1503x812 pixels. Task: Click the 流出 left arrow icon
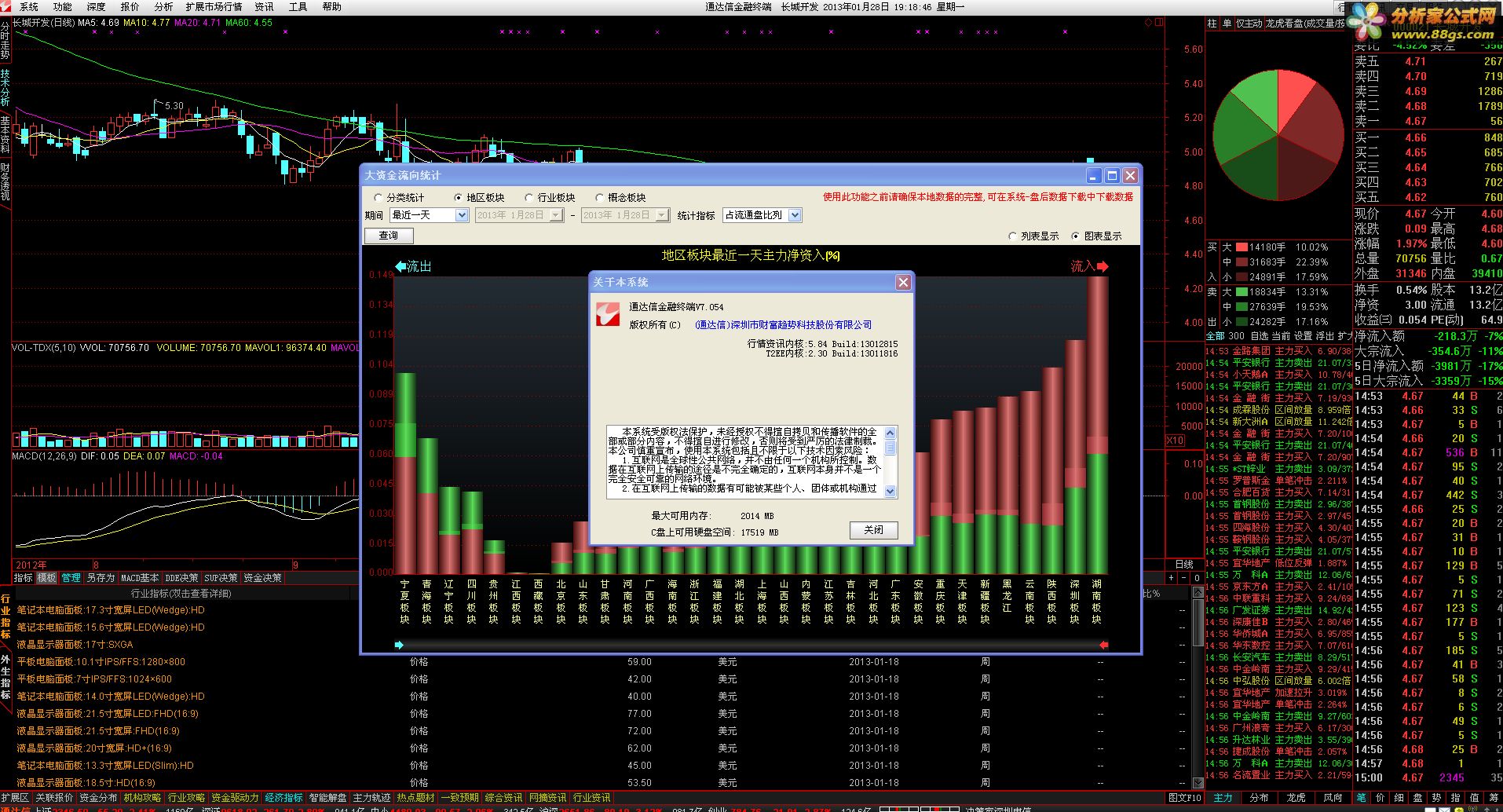coord(400,266)
